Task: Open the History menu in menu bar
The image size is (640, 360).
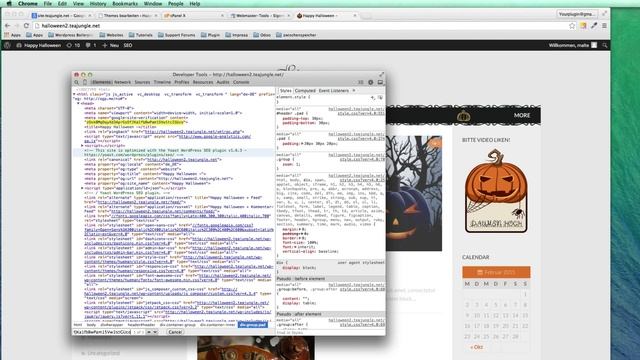Action: point(98,4)
